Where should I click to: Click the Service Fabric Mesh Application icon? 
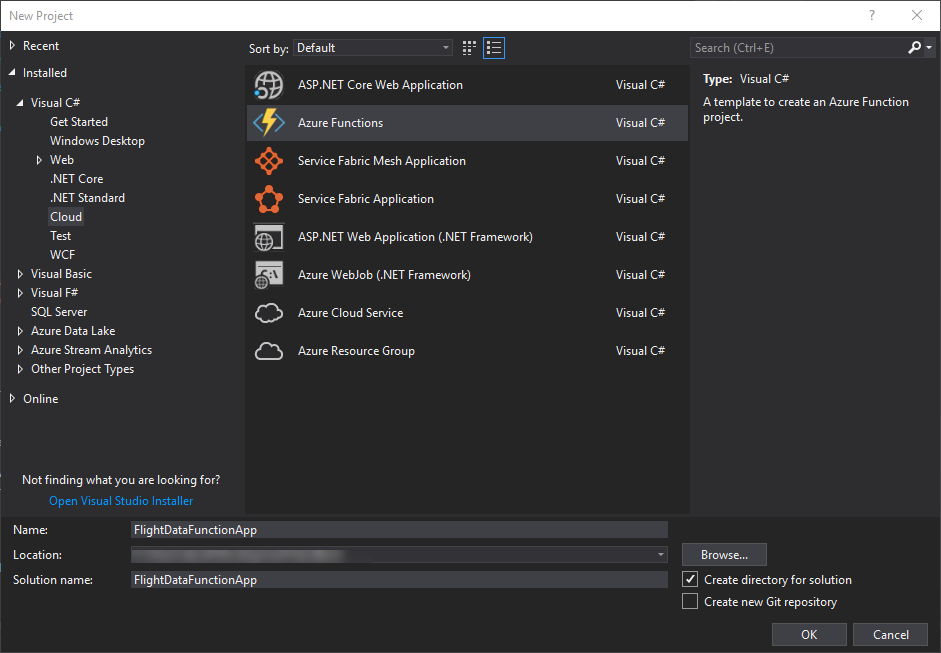click(268, 161)
